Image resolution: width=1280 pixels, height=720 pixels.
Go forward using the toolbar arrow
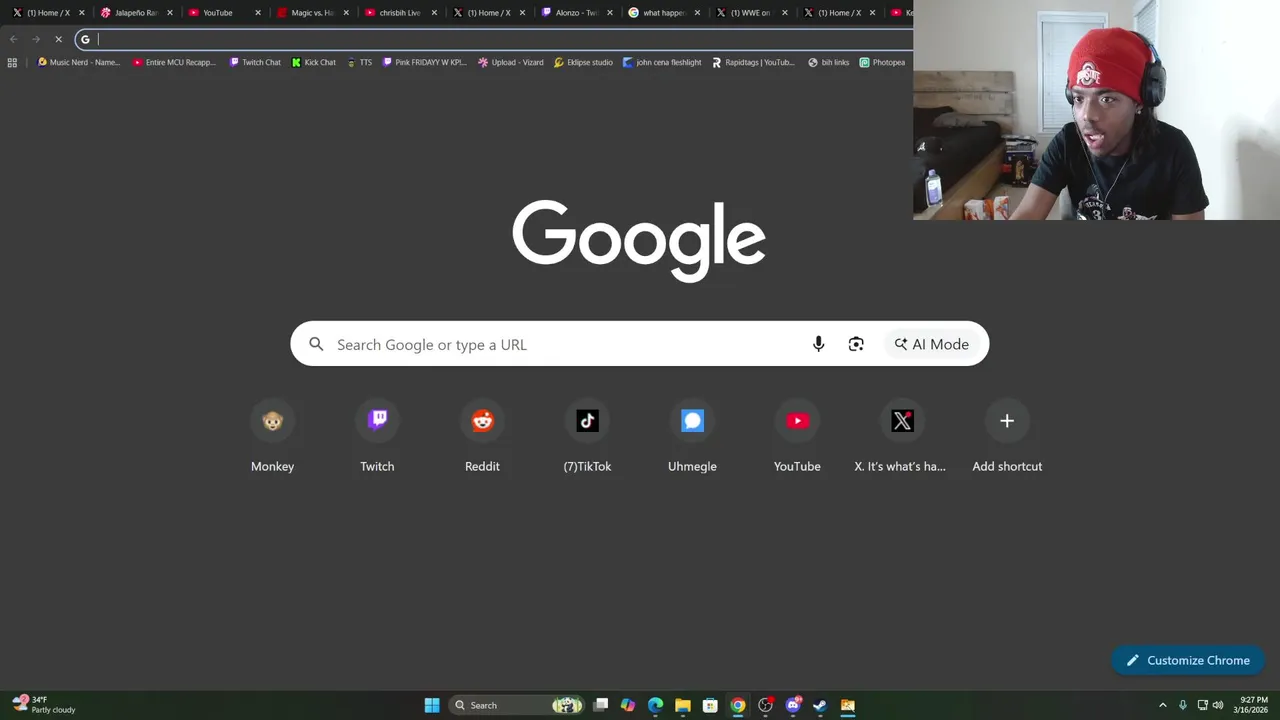coord(36,39)
